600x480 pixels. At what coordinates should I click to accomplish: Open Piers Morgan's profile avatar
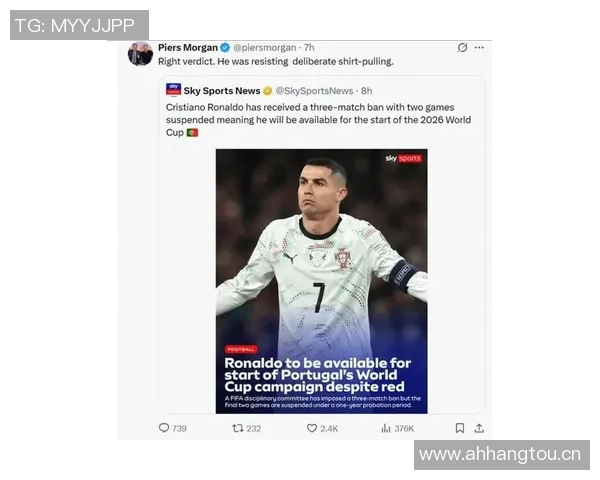(x=140, y=54)
